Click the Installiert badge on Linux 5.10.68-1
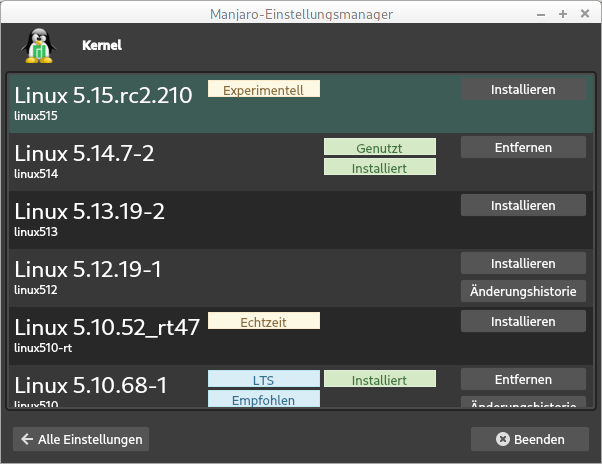Screen dimensions: 602x464 point(380,378)
